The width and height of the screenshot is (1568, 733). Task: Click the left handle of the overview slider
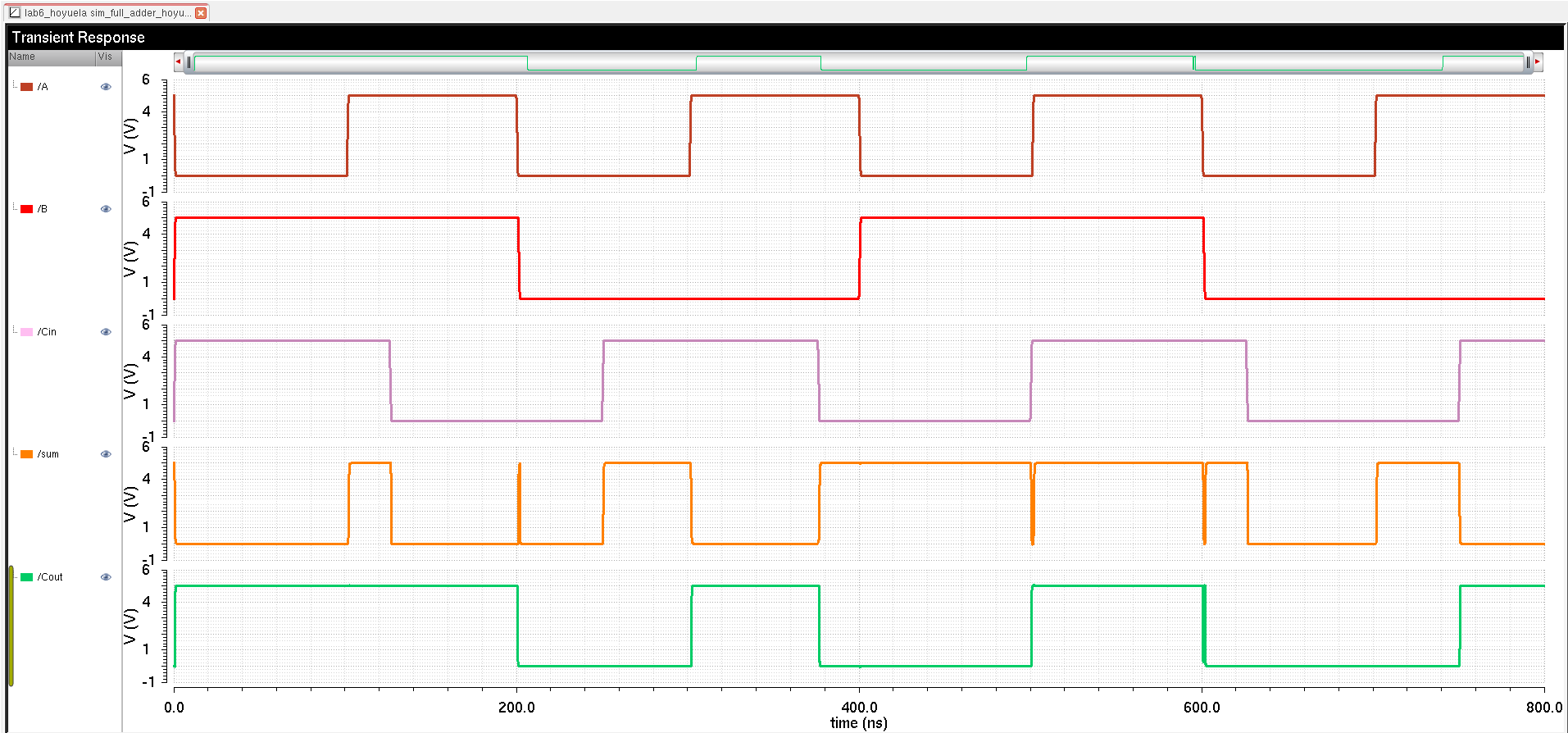(x=189, y=62)
